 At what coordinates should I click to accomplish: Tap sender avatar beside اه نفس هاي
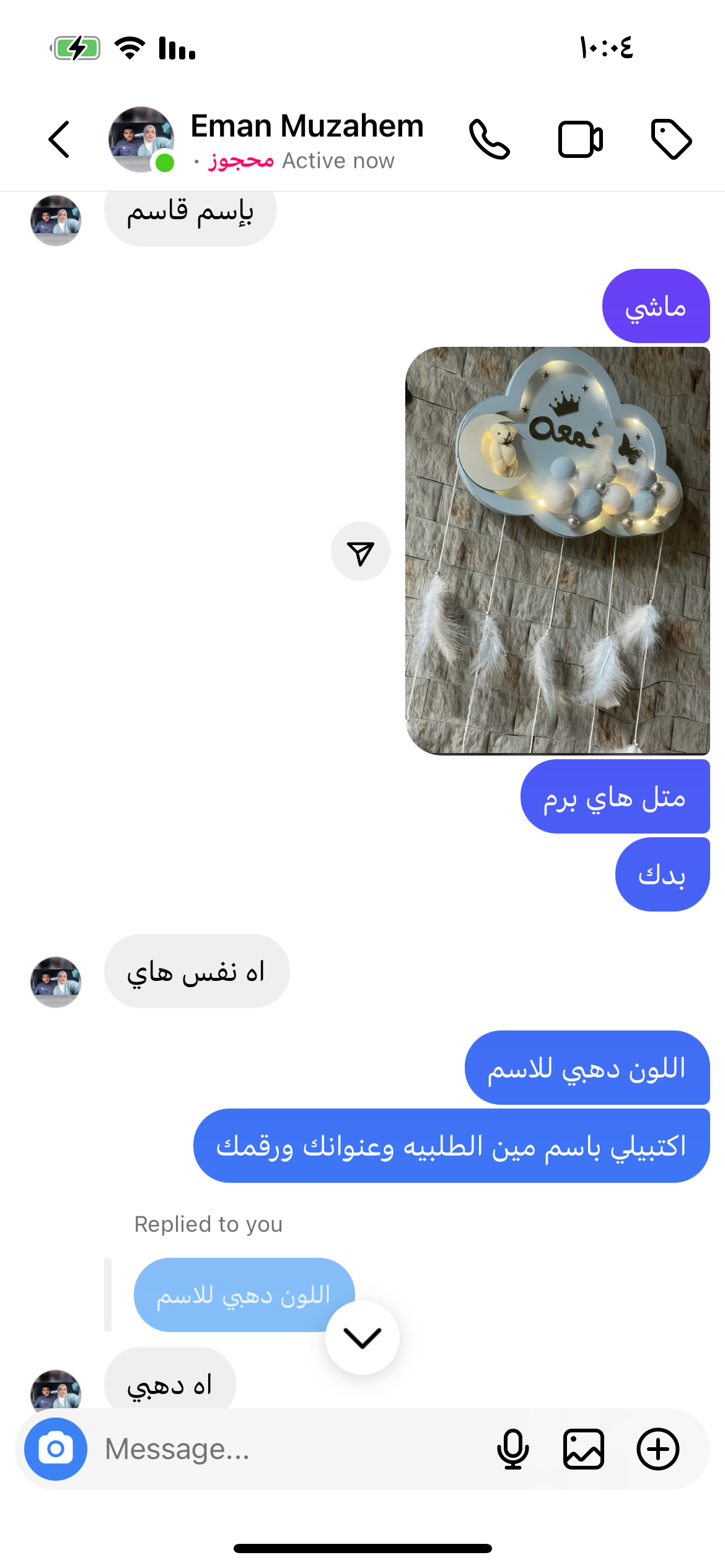pos(56,982)
